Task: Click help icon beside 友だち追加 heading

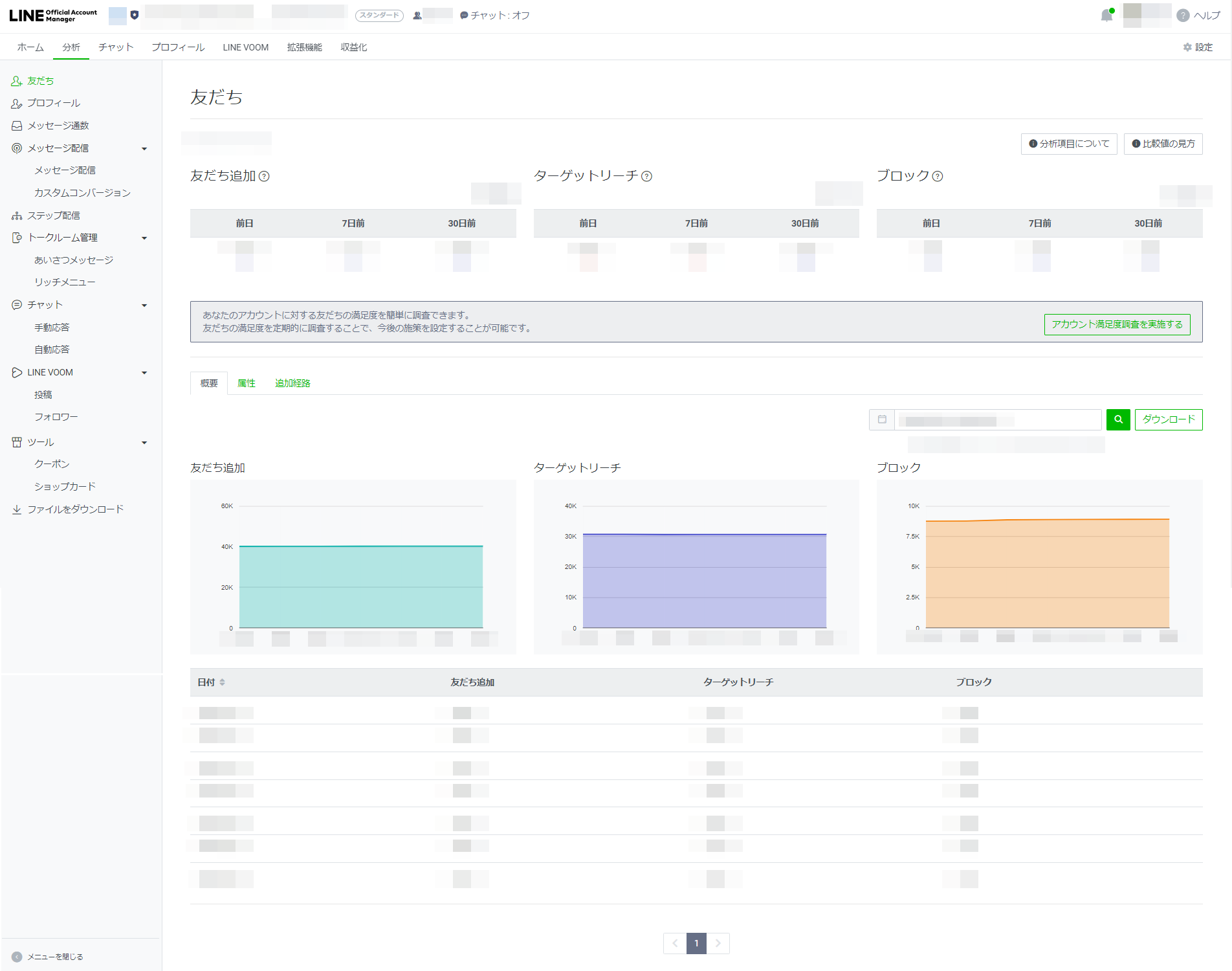Action: (264, 176)
